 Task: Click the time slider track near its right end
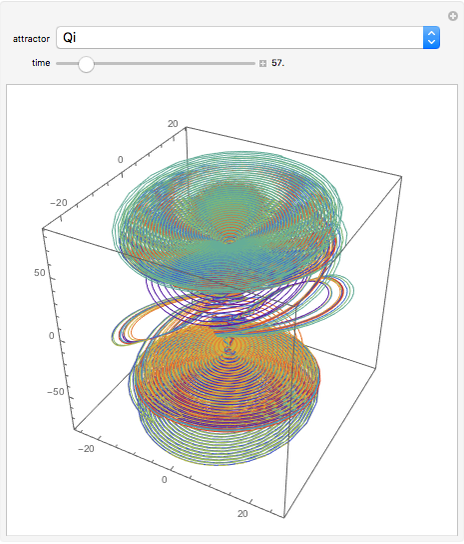tap(248, 63)
